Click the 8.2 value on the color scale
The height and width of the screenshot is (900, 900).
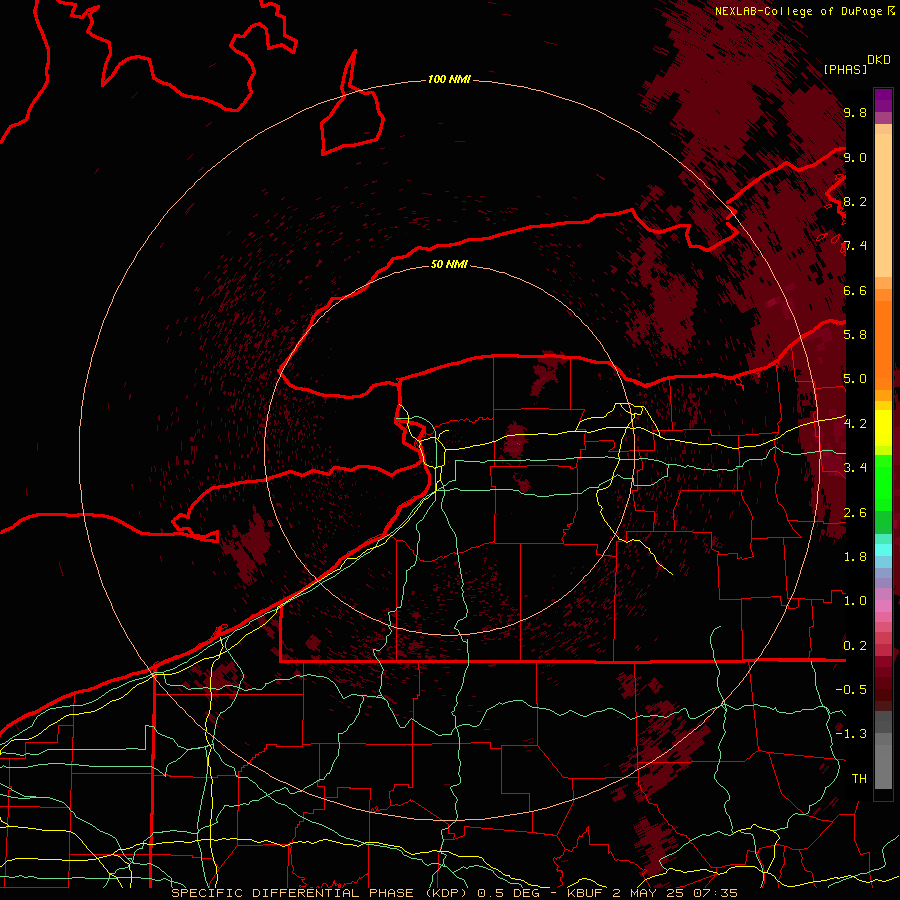coord(855,201)
